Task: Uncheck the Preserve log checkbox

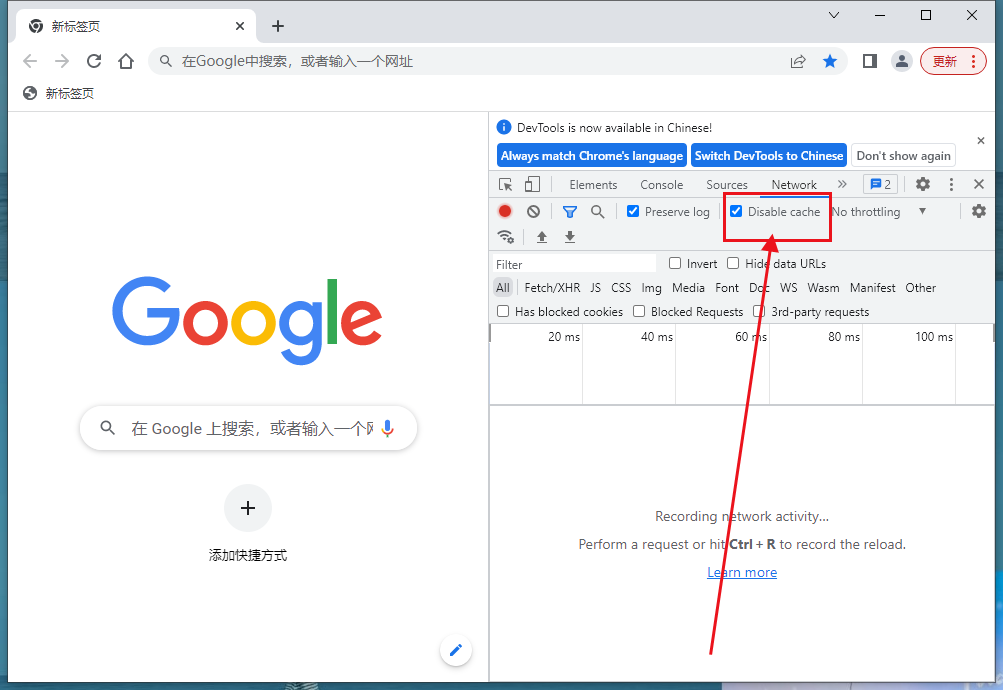Action: tap(633, 211)
